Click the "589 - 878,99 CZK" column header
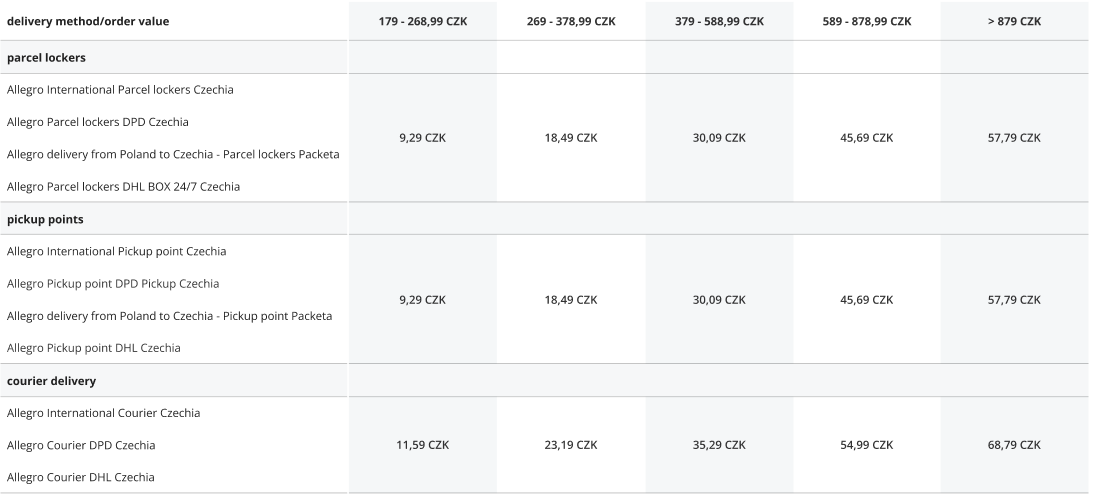 (x=867, y=22)
